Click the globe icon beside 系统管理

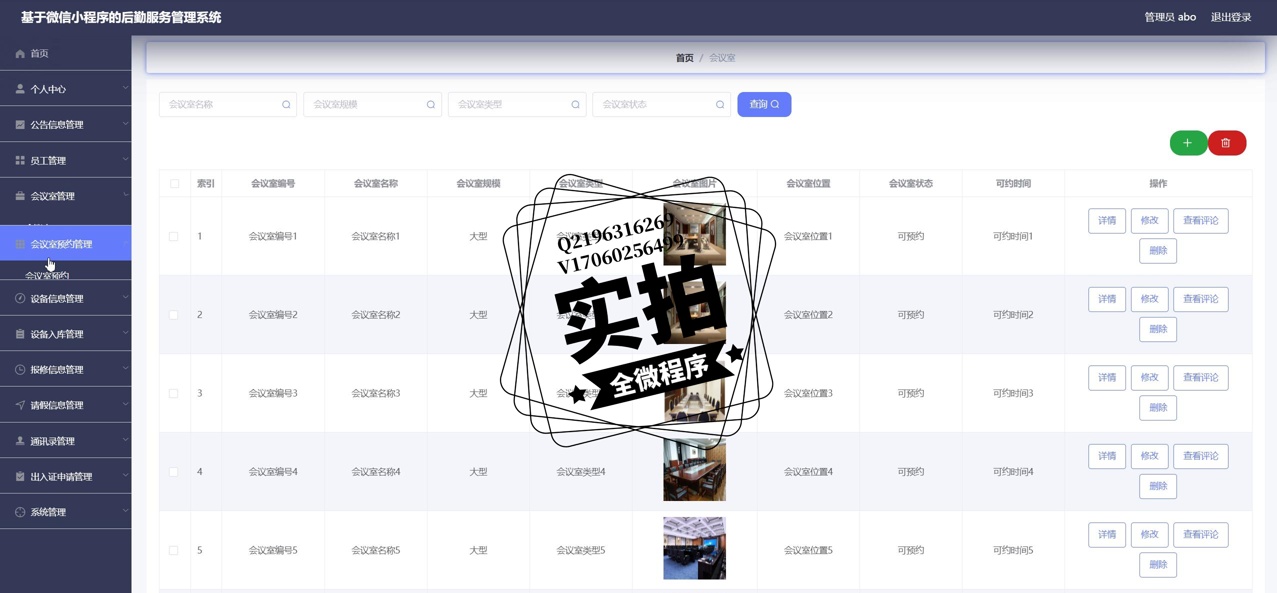tap(20, 512)
